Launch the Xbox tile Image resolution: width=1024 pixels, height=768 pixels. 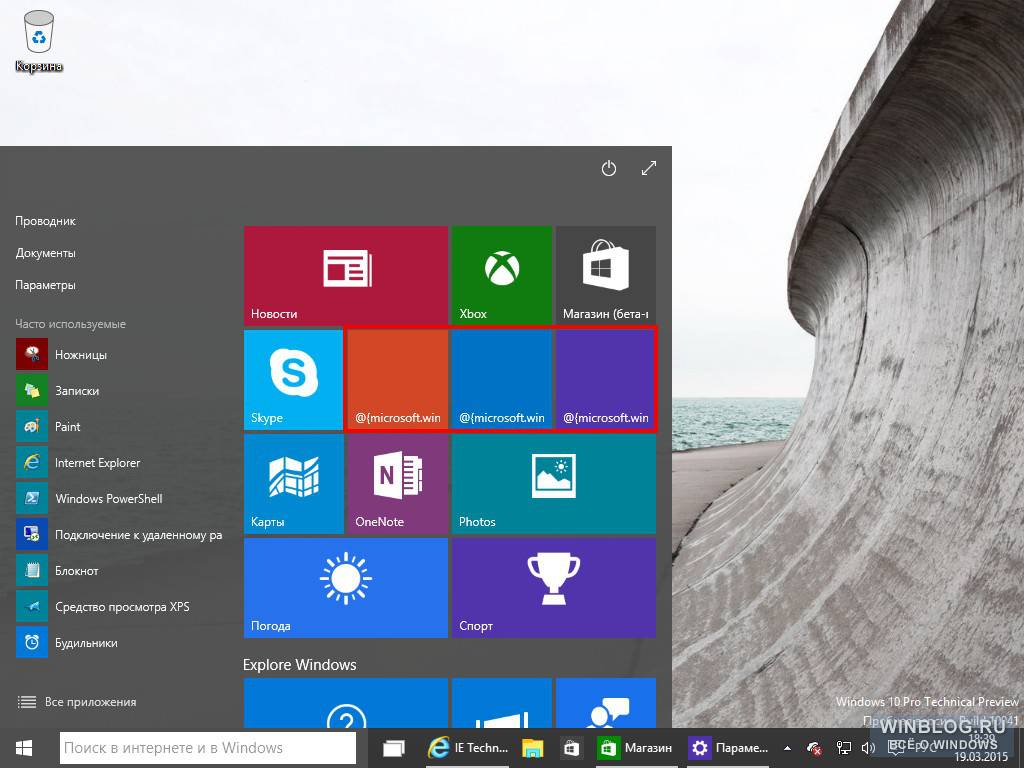click(502, 276)
